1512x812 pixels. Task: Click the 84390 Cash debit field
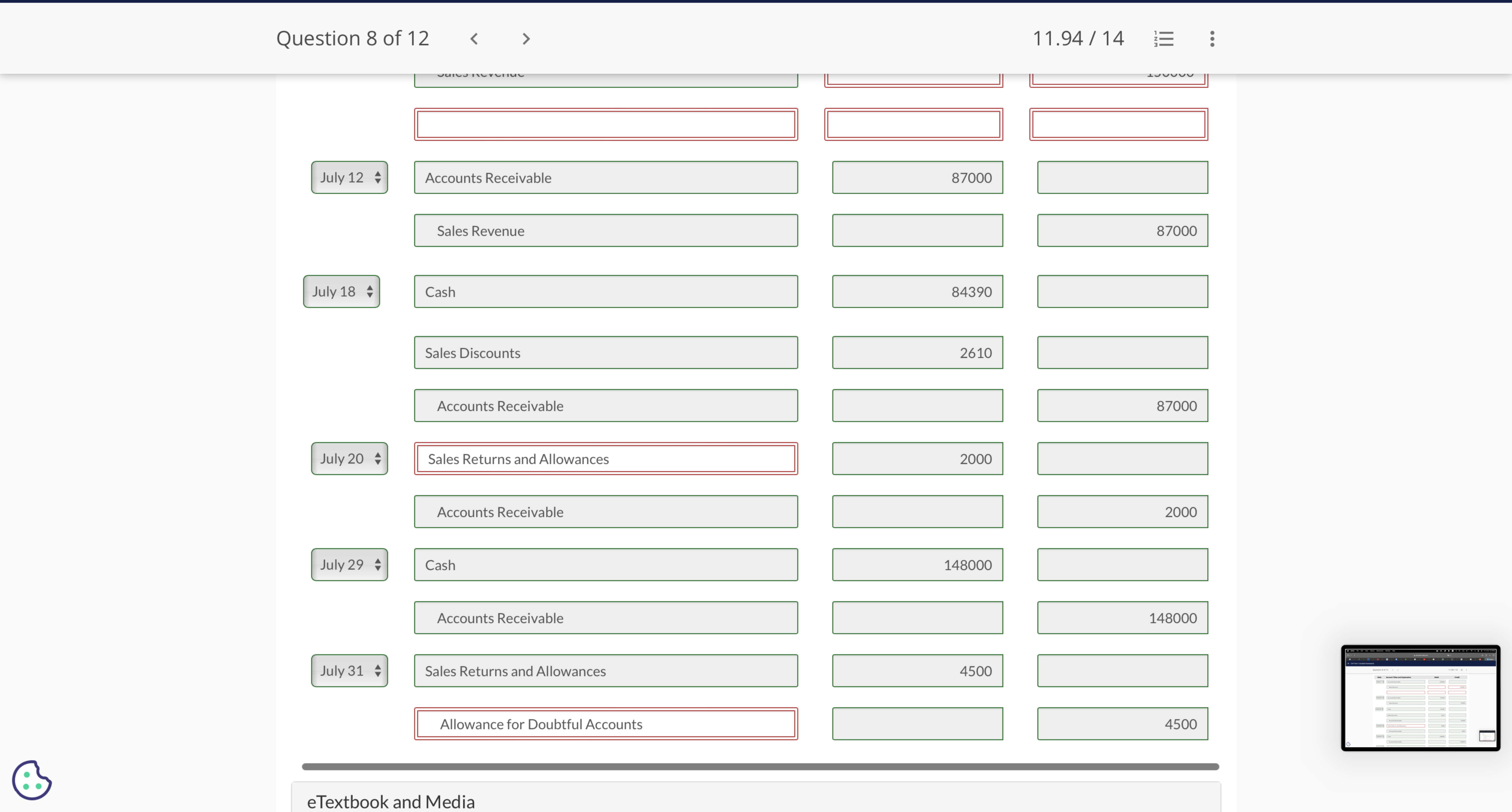917,292
